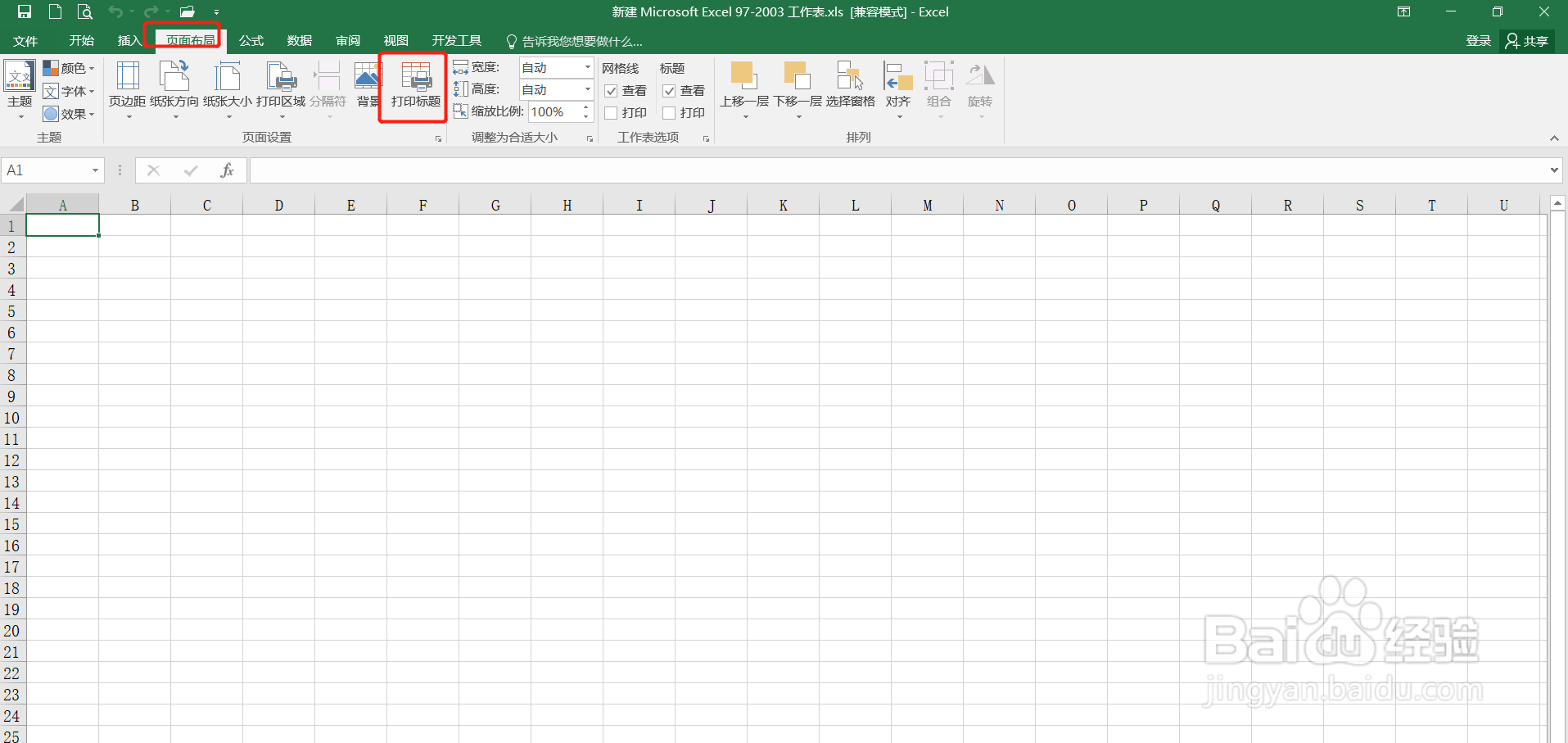Image resolution: width=1568 pixels, height=743 pixels.
Task: Switch to the Formulas (公式) tab
Action: coord(251,41)
